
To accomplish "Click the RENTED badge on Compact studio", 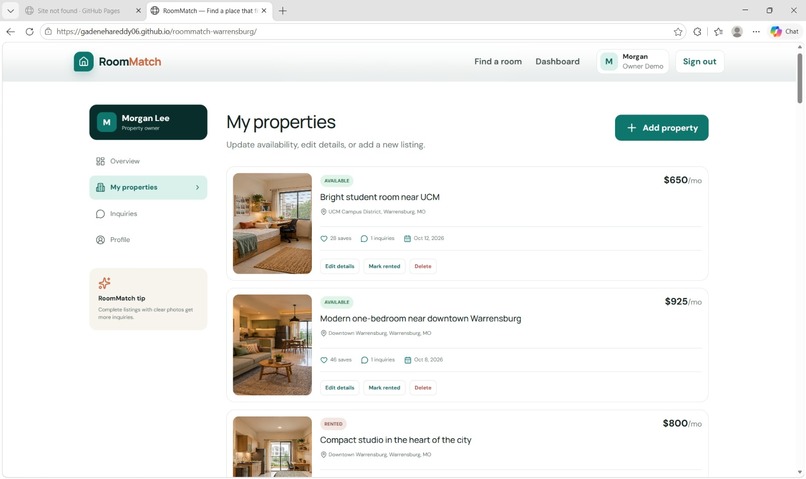I will pos(333,424).
